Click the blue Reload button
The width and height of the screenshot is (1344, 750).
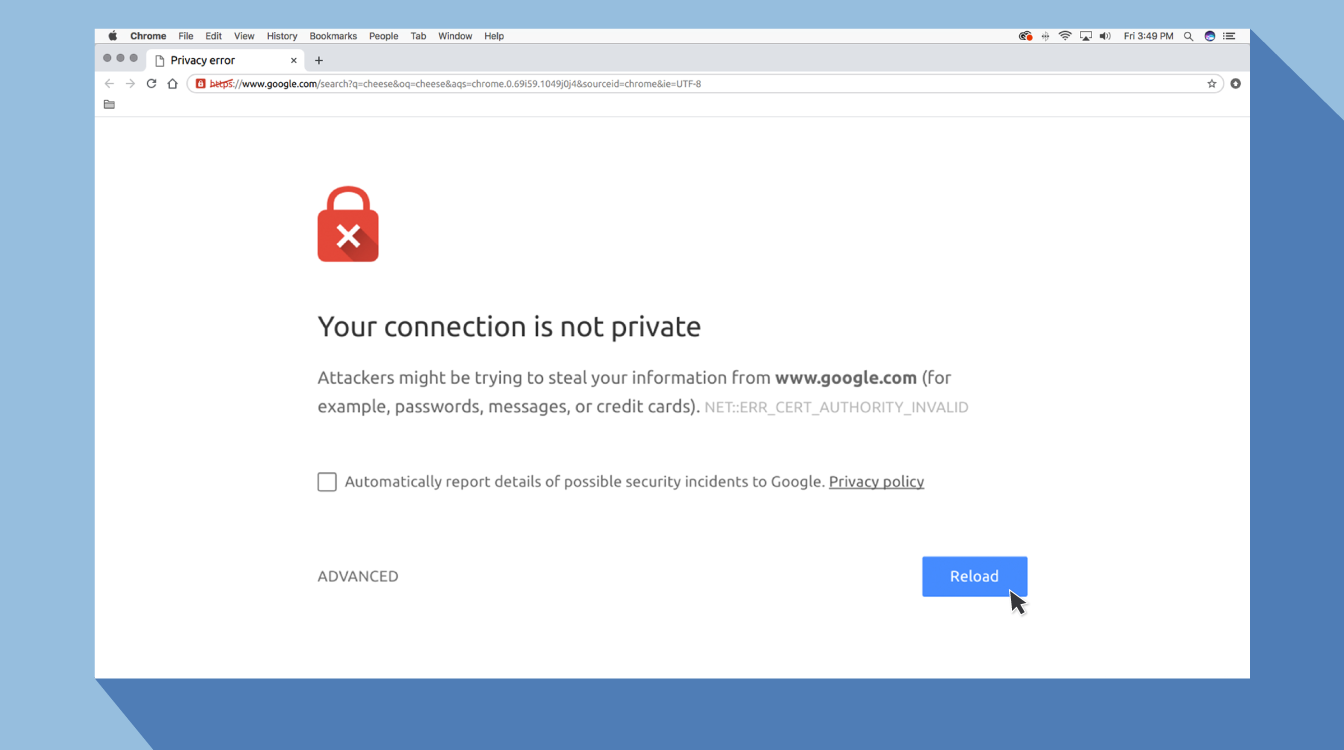(x=974, y=576)
